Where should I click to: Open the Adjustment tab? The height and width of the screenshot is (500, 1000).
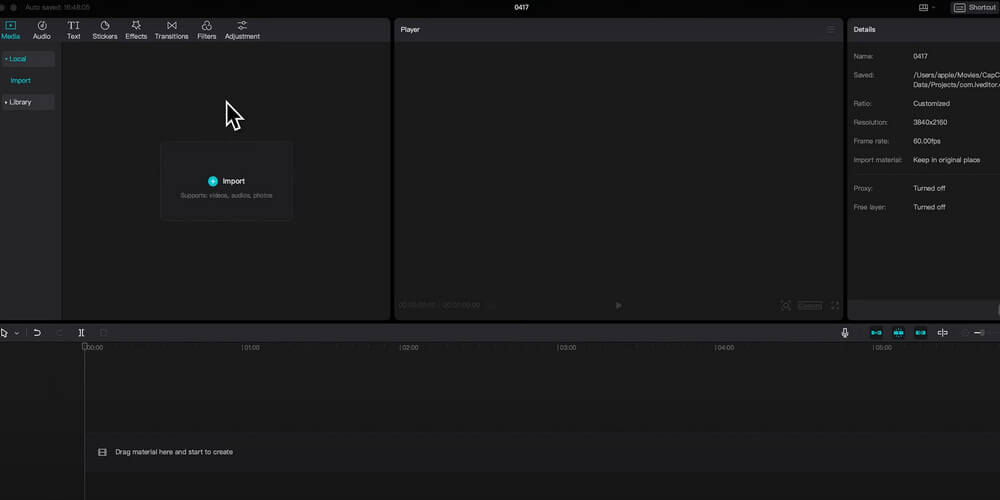[x=242, y=30]
